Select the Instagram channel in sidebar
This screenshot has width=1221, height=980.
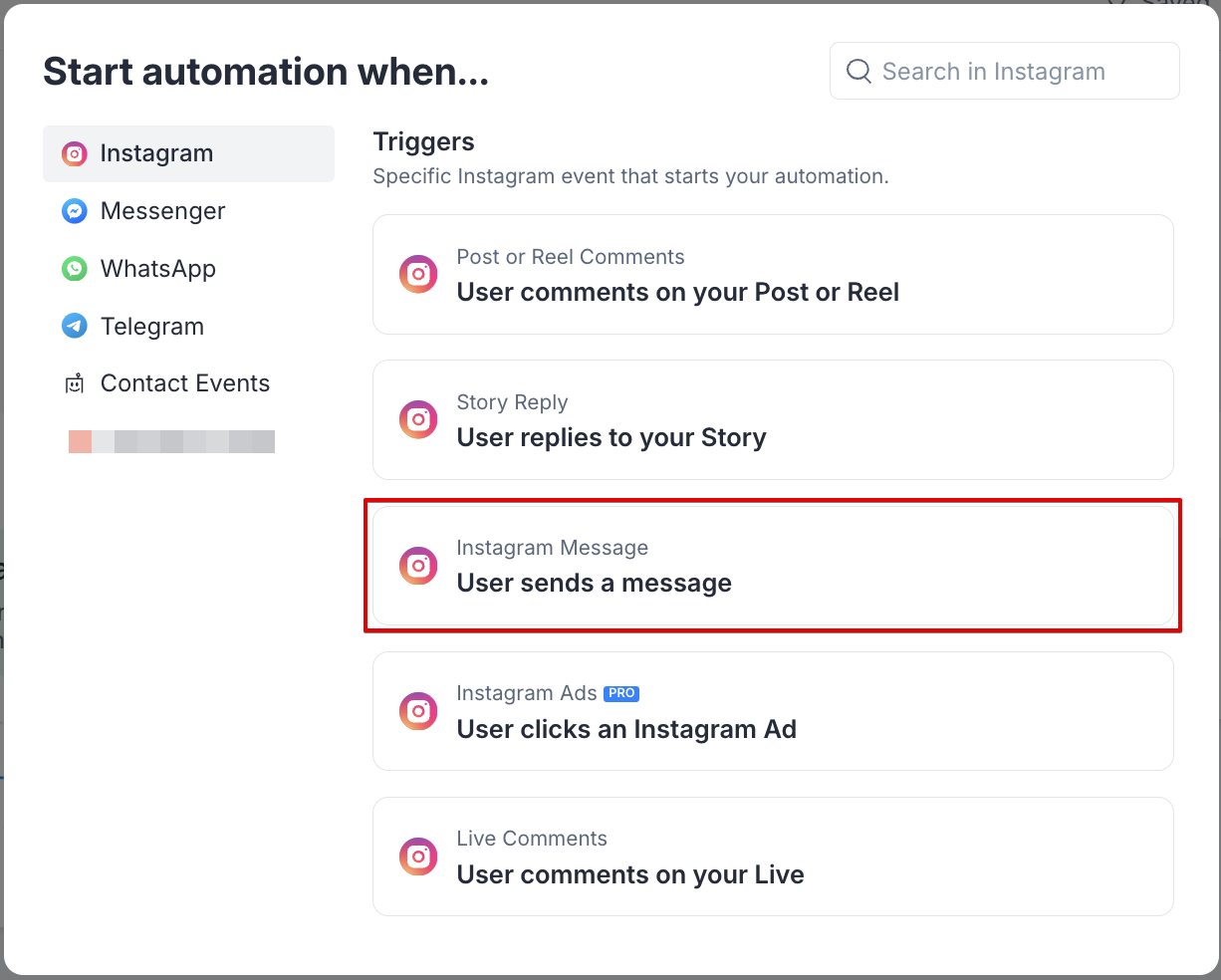[x=188, y=153]
